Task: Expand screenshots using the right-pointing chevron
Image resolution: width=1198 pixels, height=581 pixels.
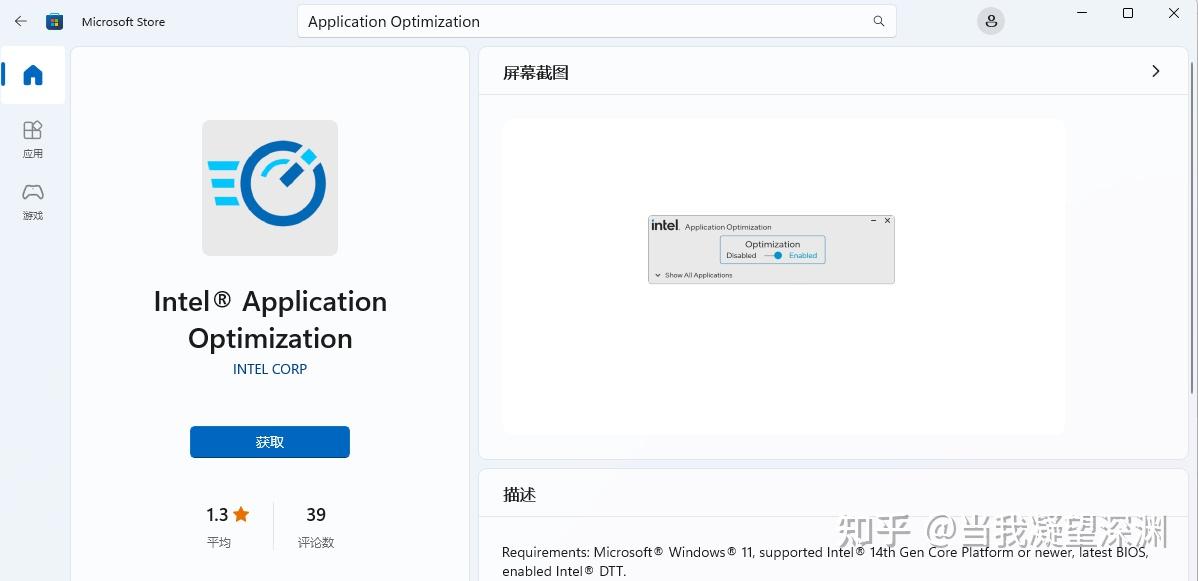Action: (x=1155, y=71)
